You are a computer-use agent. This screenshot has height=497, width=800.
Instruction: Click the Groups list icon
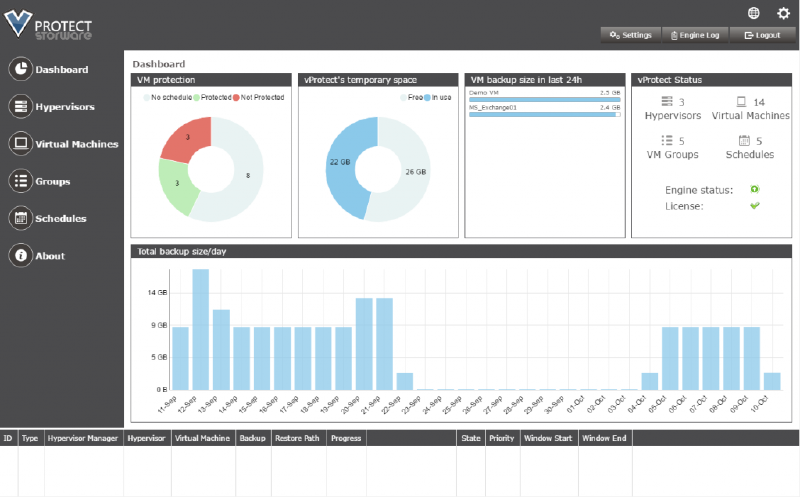pyautogui.click(x=20, y=181)
